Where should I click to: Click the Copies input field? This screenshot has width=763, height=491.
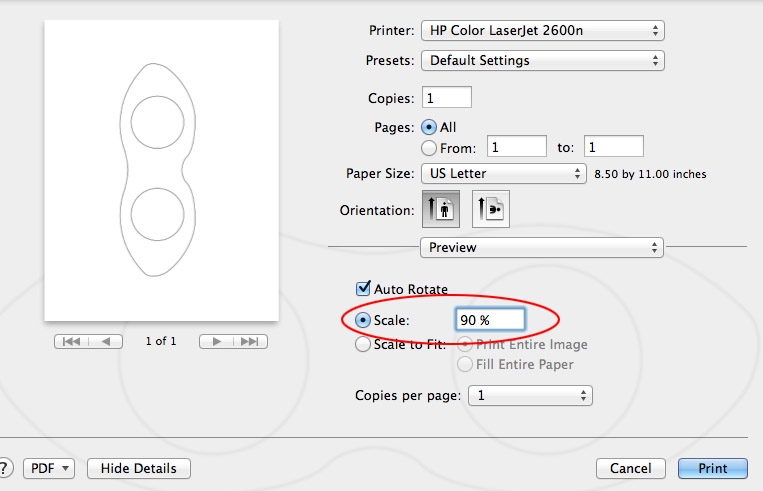click(x=447, y=97)
